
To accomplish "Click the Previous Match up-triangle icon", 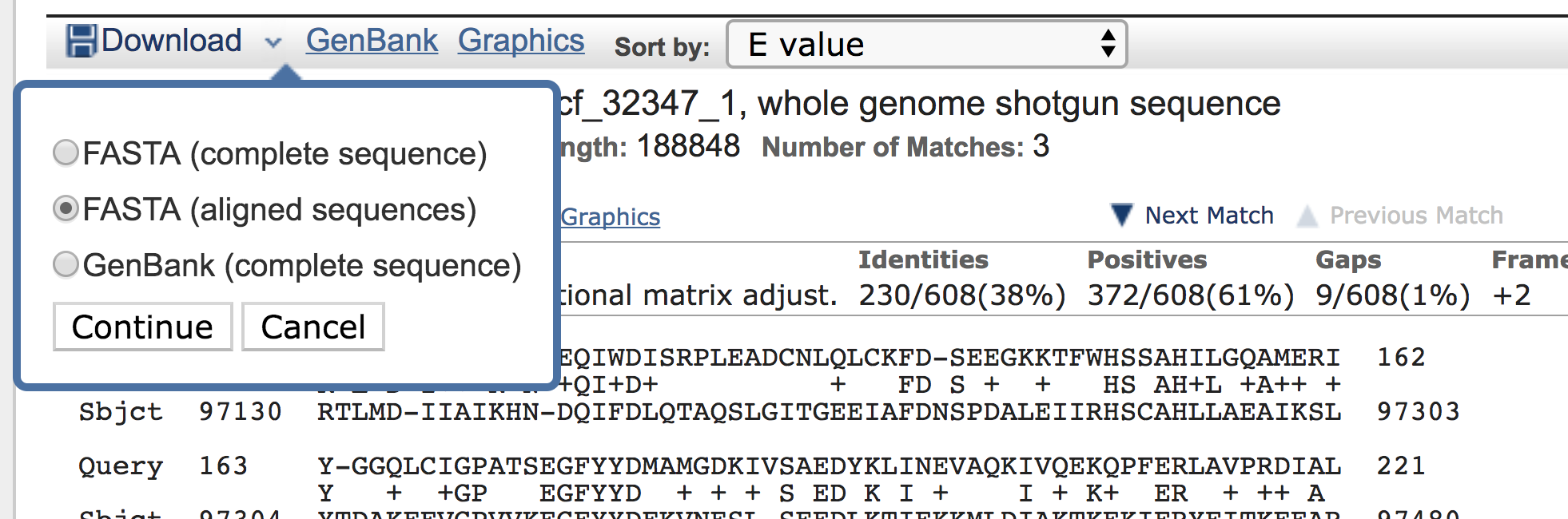I will [x=1307, y=216].
